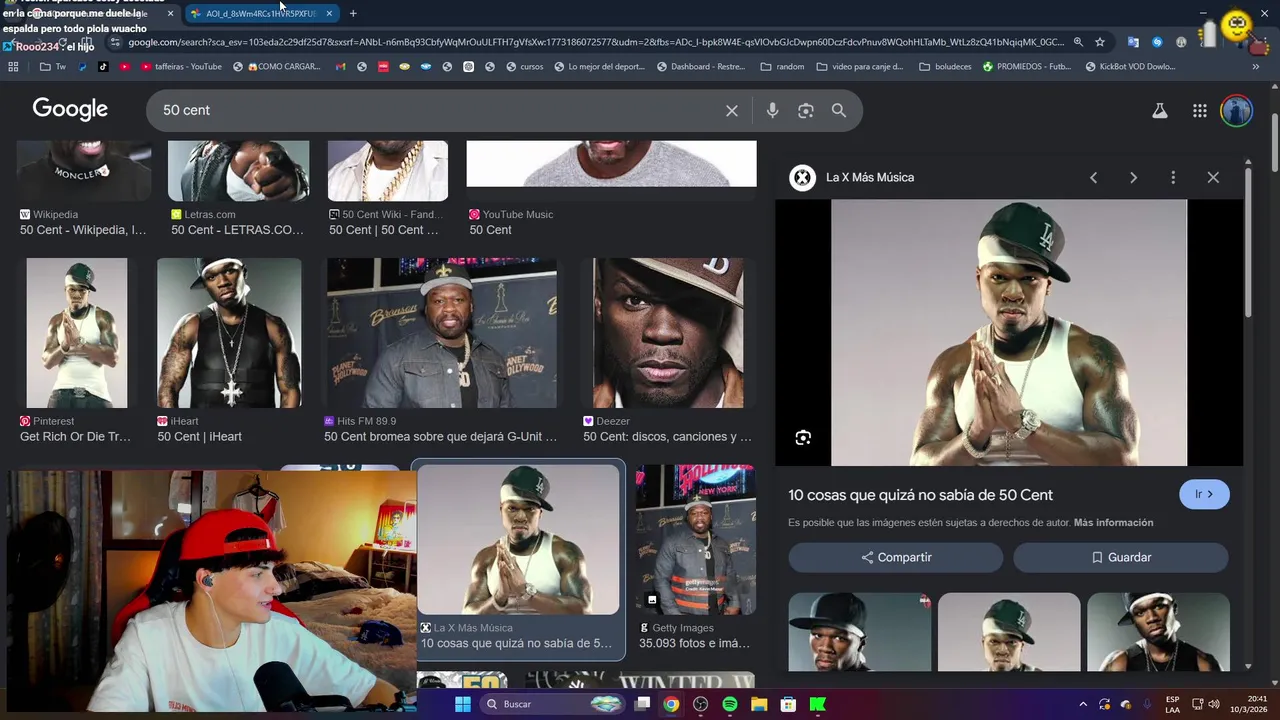This screenshot has width=1280, height=720.
Task: Open middle related image in preview panel
Action: pyautogui.click(x=1009, y=632)
